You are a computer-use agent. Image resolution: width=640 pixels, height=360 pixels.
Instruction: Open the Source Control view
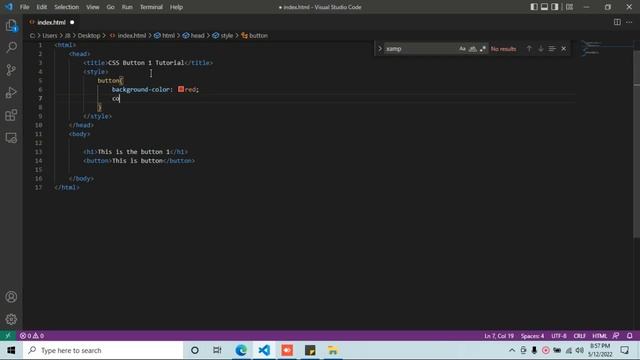(x=11, y=70)
